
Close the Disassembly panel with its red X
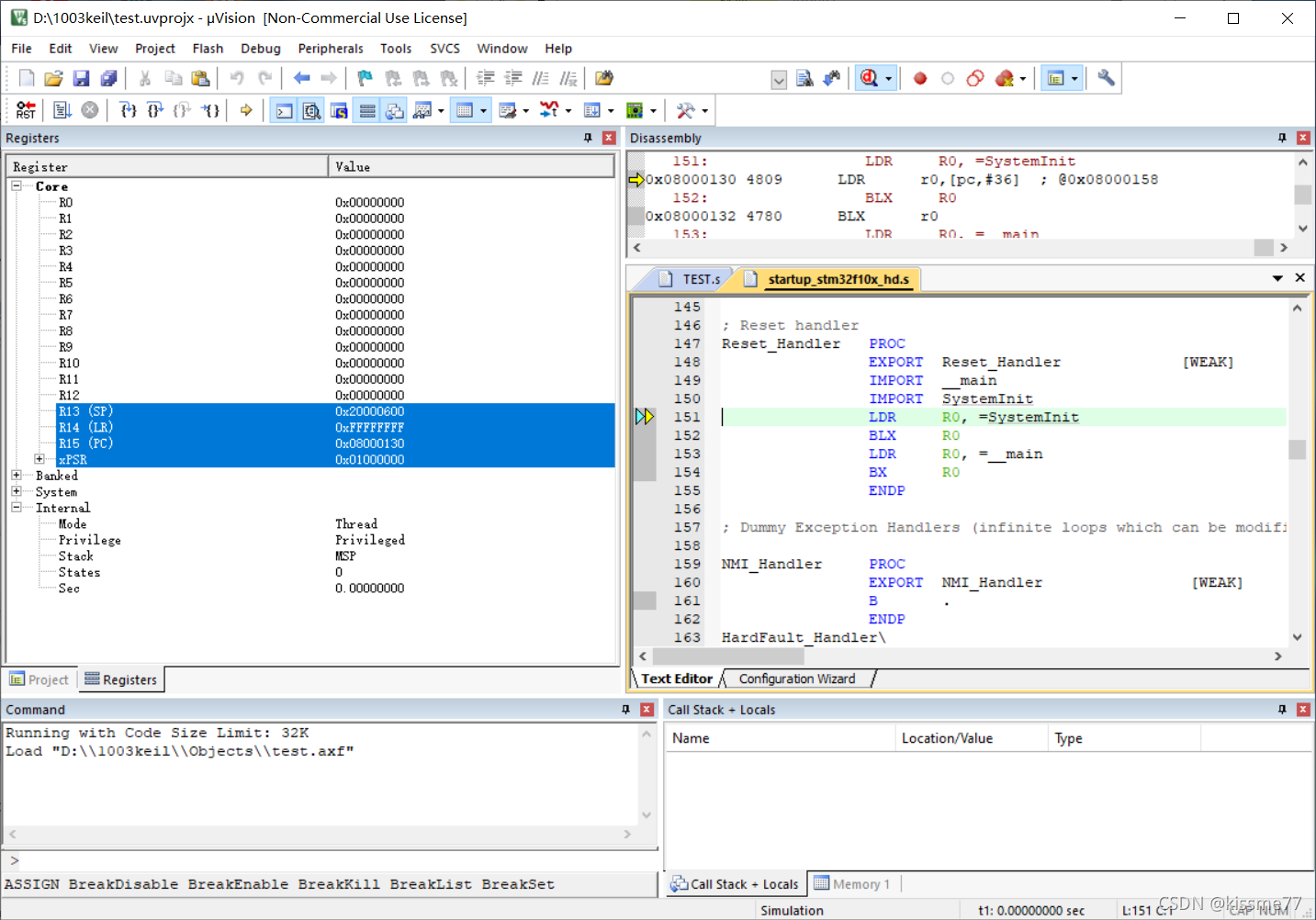click(1303, 138)
